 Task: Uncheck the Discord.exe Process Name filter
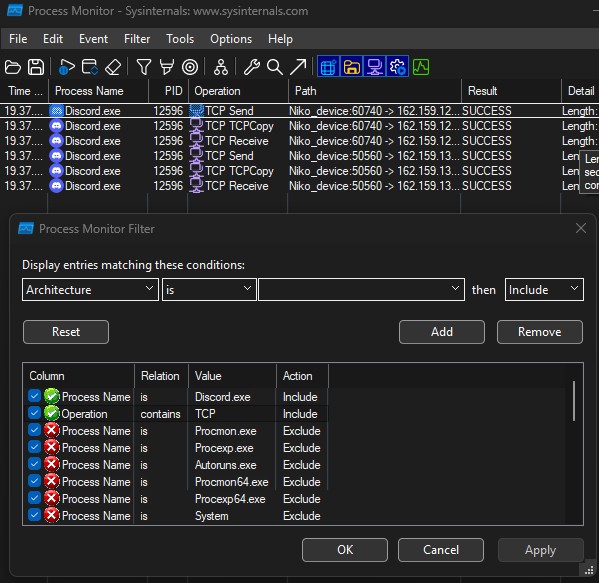tap(34, 396)
